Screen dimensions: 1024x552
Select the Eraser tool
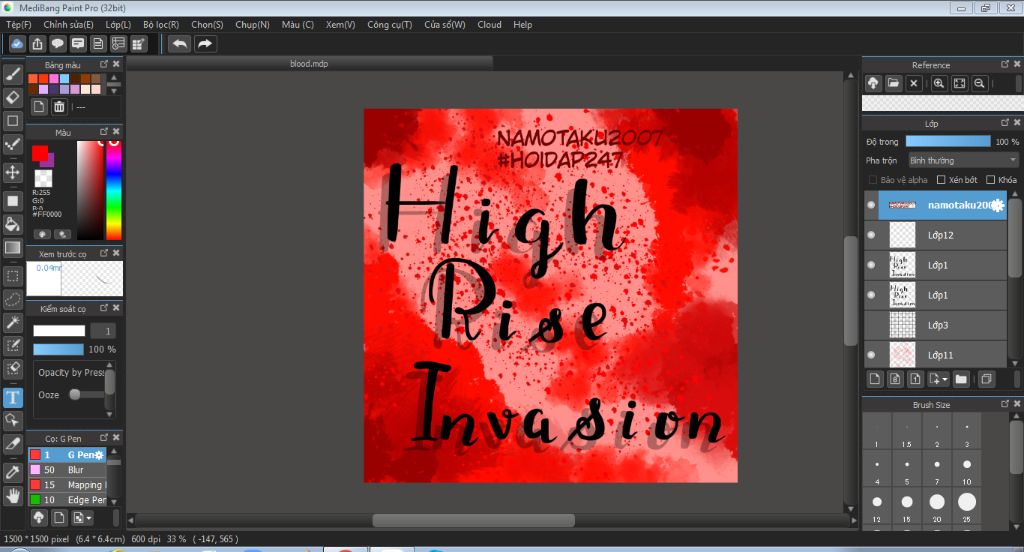[x=12, y=97]
